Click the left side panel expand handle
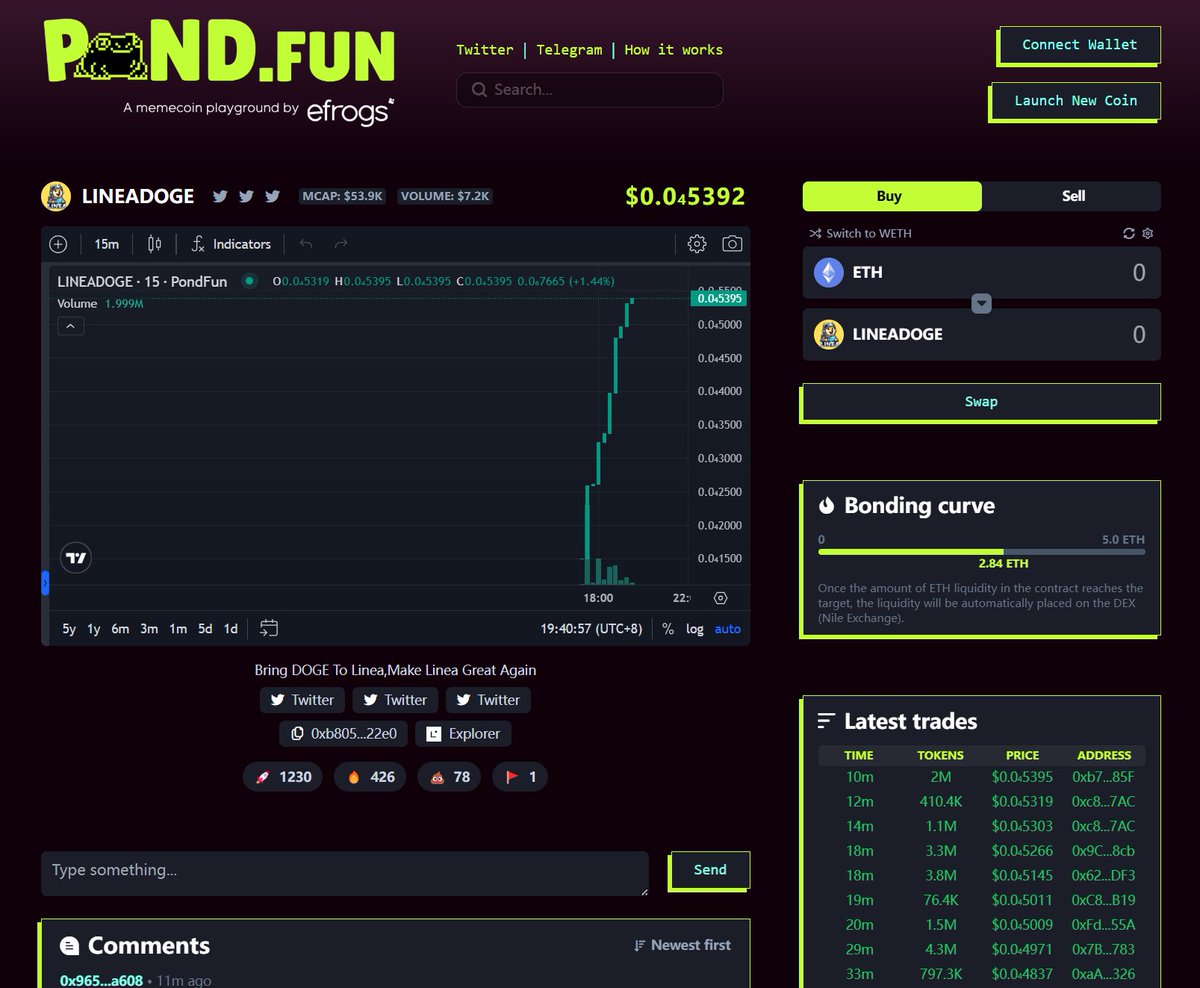The height and width of the screenshot is (988, 1200). pos(45,583)
